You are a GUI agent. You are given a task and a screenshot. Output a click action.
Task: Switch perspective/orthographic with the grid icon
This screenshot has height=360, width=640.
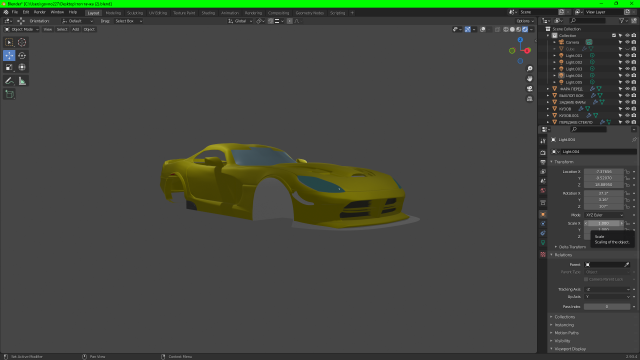[529, 99]
